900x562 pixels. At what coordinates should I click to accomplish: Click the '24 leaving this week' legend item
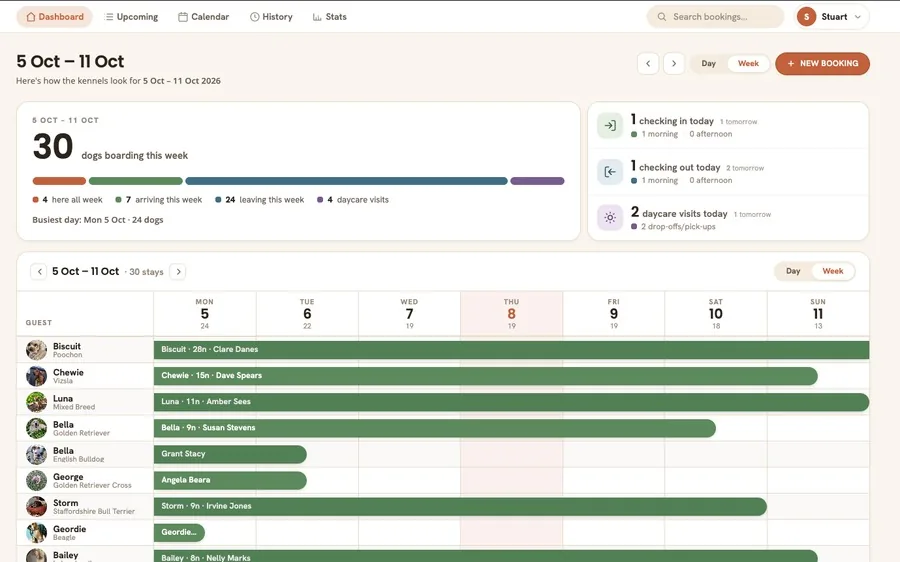pyautogui.click(x=260, y=200)
